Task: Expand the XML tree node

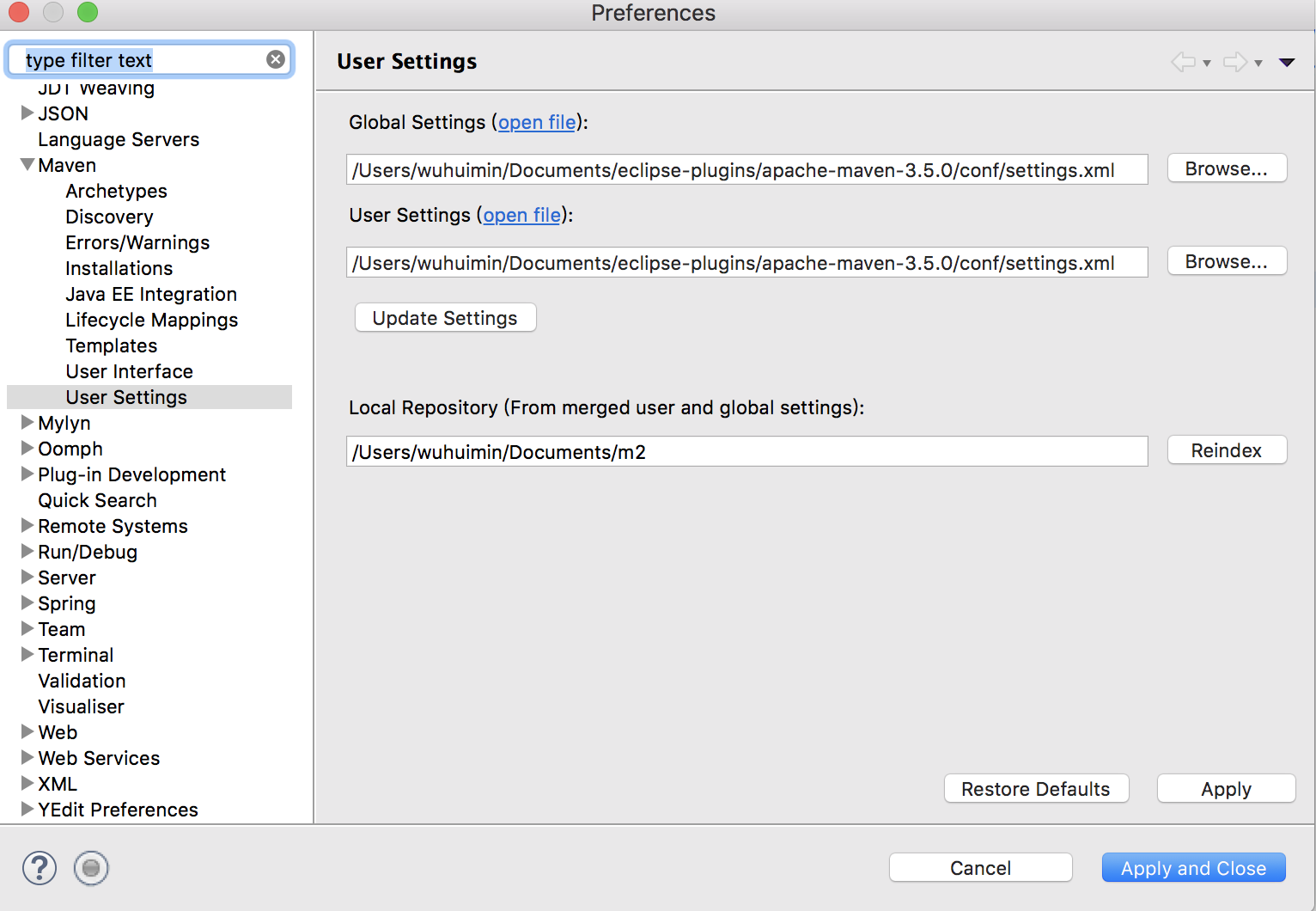Action: click(27, 783)
